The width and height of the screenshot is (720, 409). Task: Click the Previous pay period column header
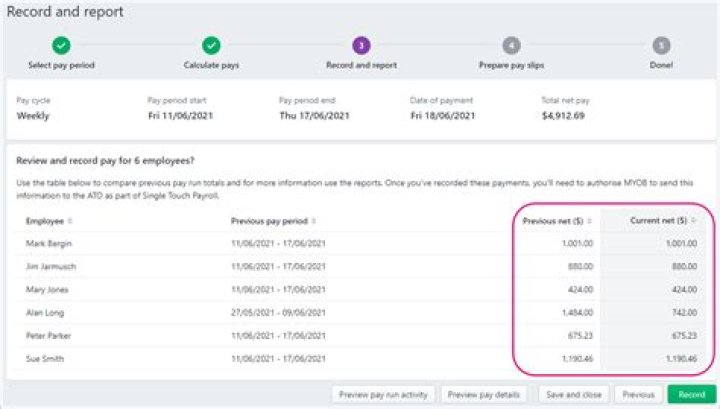point(269,221)
